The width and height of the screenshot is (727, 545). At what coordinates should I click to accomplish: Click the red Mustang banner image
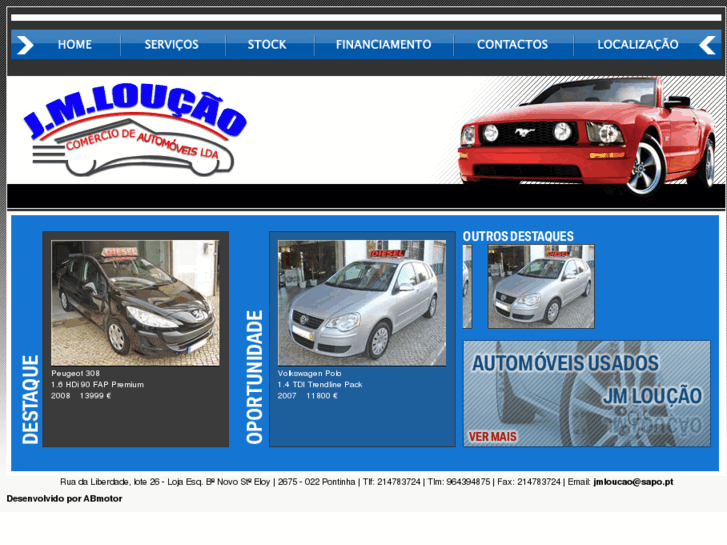(x=587, y=137)
